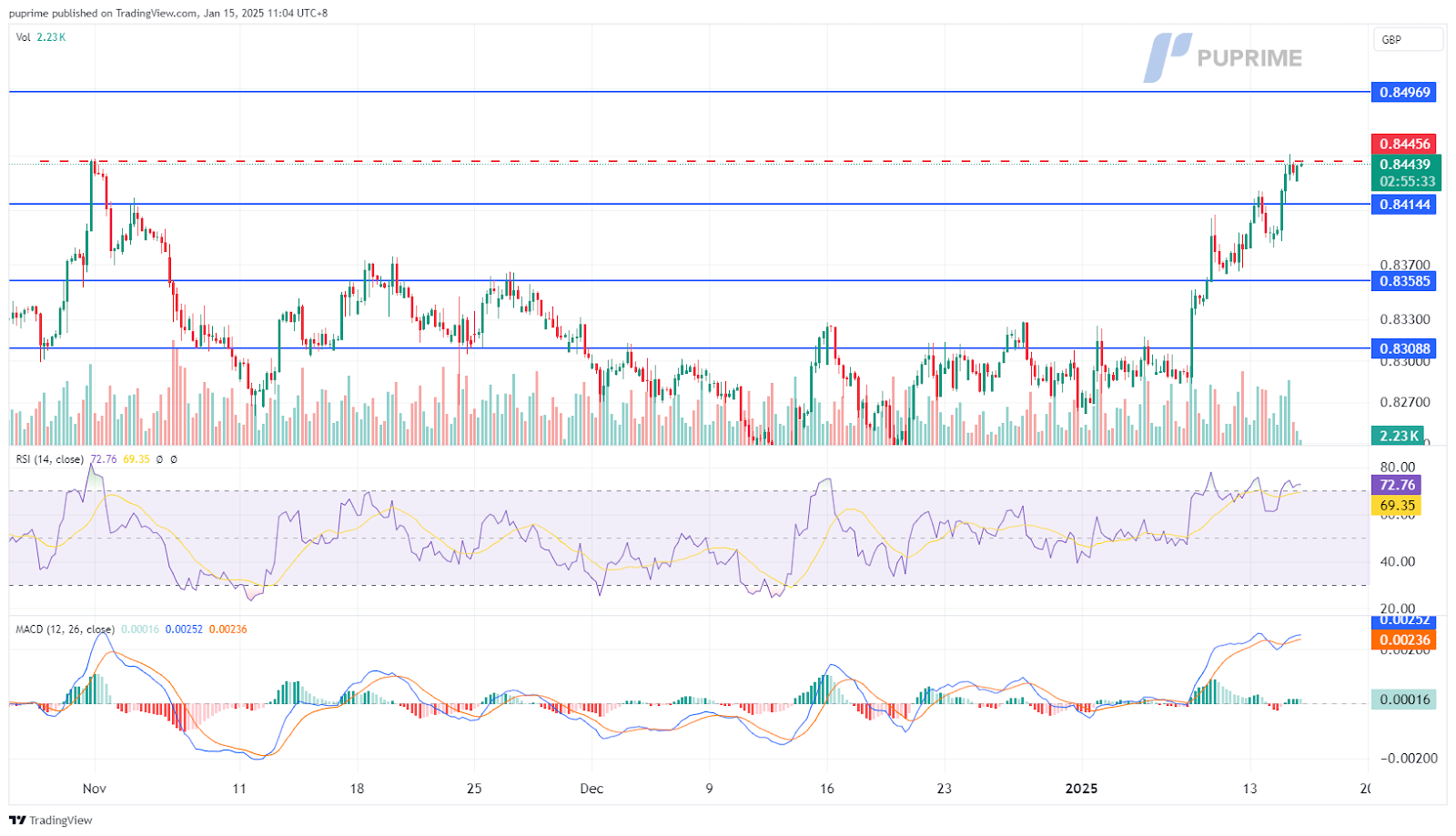Select the purple 72.76 RSI axis label
The width and height of the screenshot is (1456, 836).
[1396, 485]
